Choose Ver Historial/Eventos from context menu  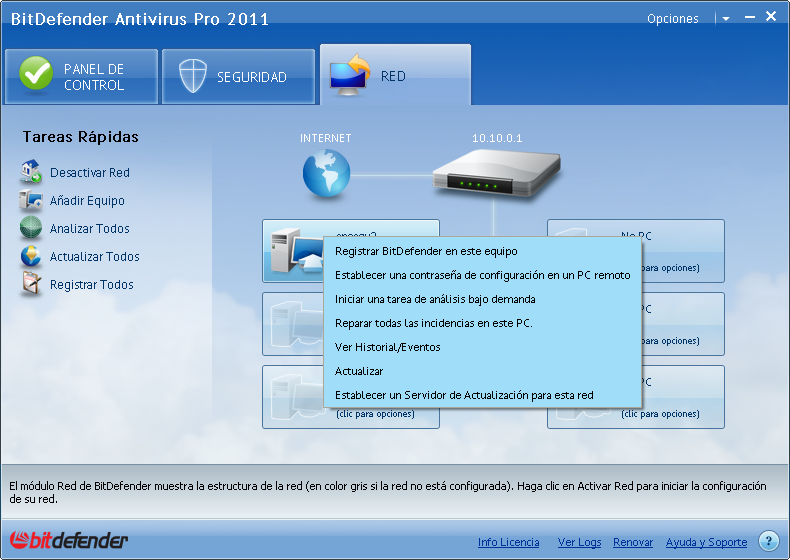click(x=387, y=347)
